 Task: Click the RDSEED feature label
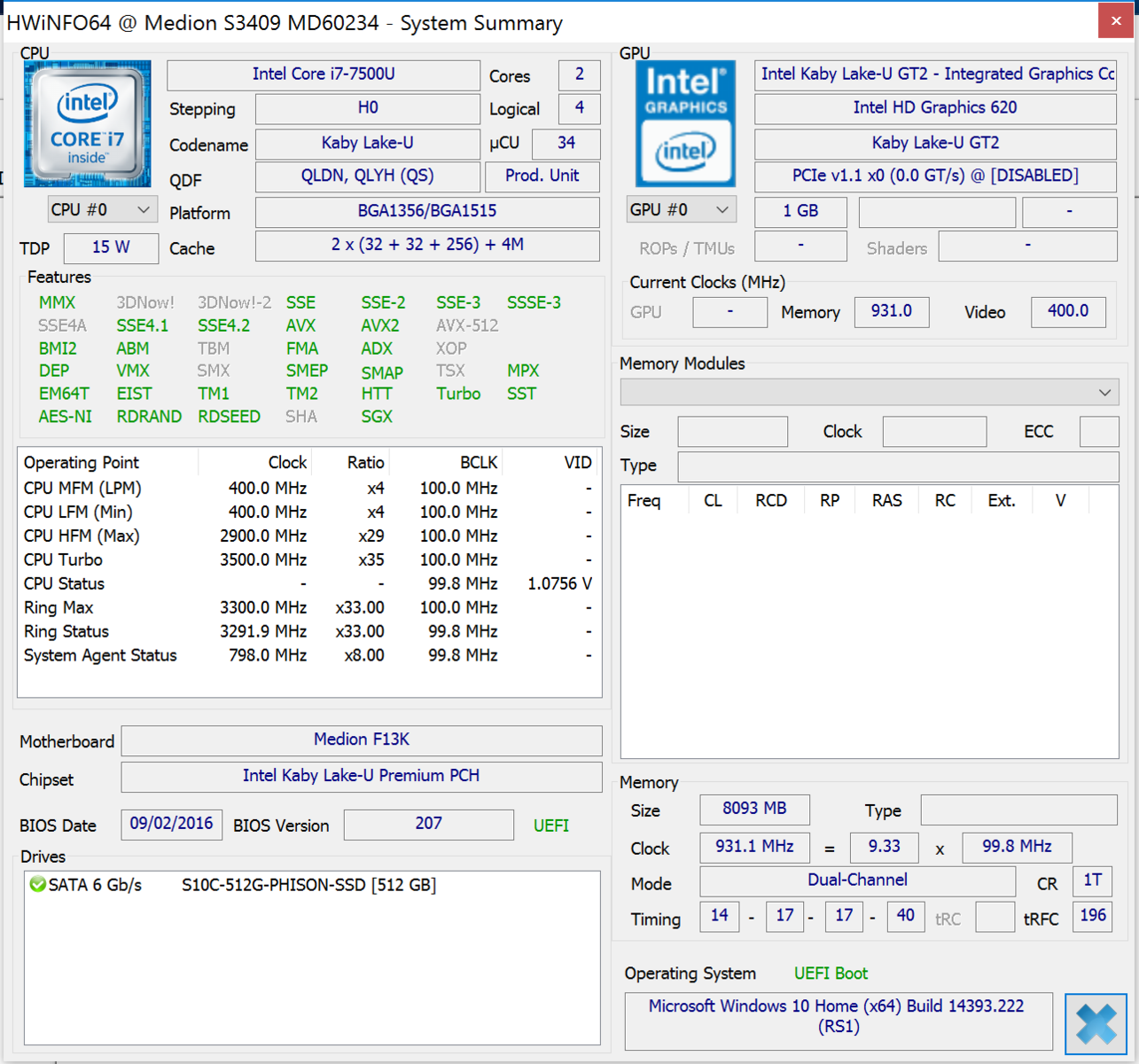coord(229,417)
